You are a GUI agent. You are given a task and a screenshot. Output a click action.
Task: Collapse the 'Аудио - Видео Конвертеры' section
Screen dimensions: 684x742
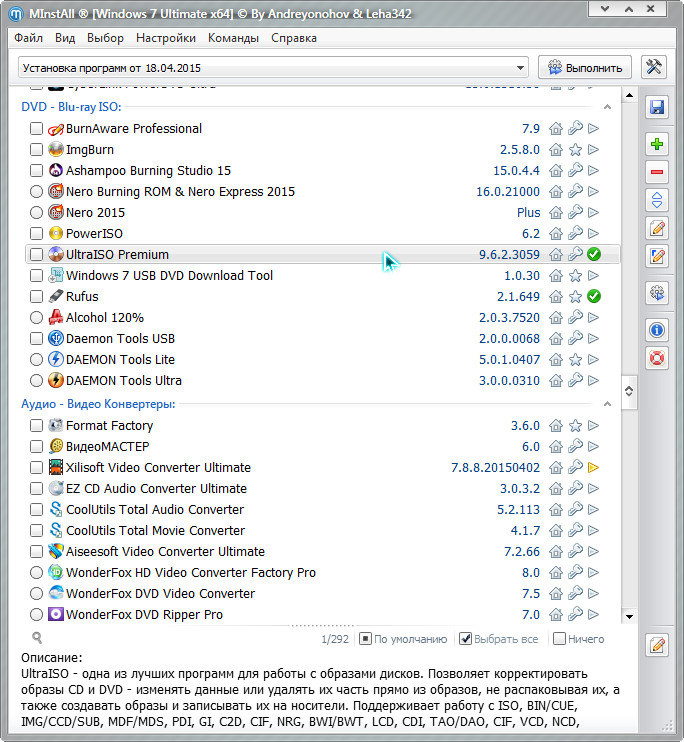(607, 404)
